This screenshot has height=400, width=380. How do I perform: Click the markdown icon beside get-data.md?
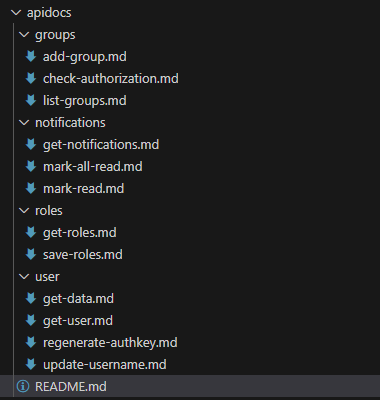click(x=31, y=298)
